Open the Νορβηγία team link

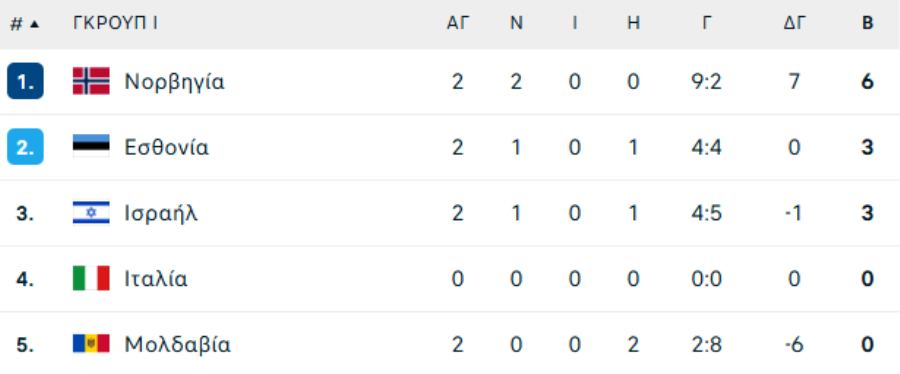point(174,82)
